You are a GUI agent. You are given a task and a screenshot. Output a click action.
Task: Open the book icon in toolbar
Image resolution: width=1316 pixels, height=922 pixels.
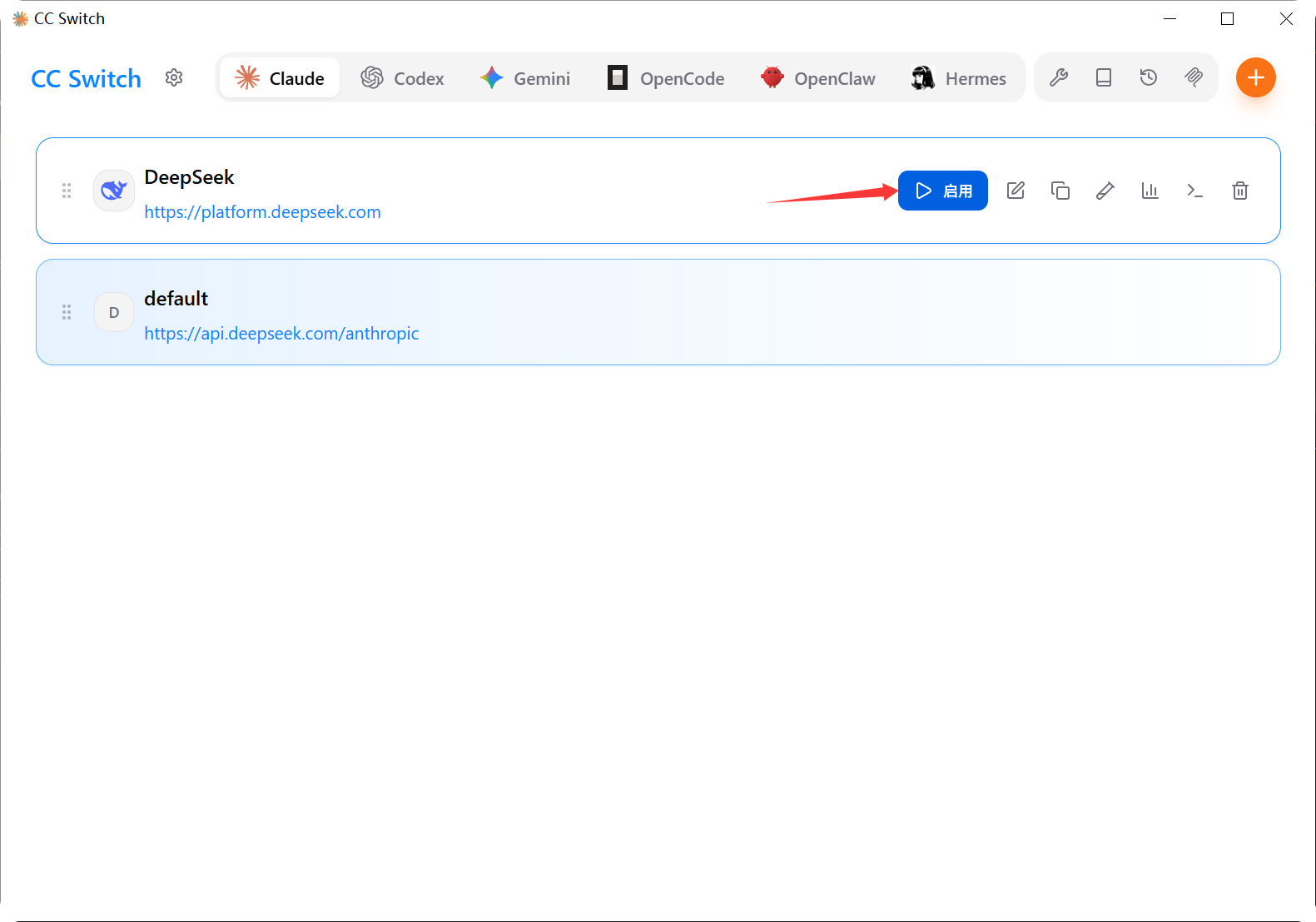[x=1104, y=77]
